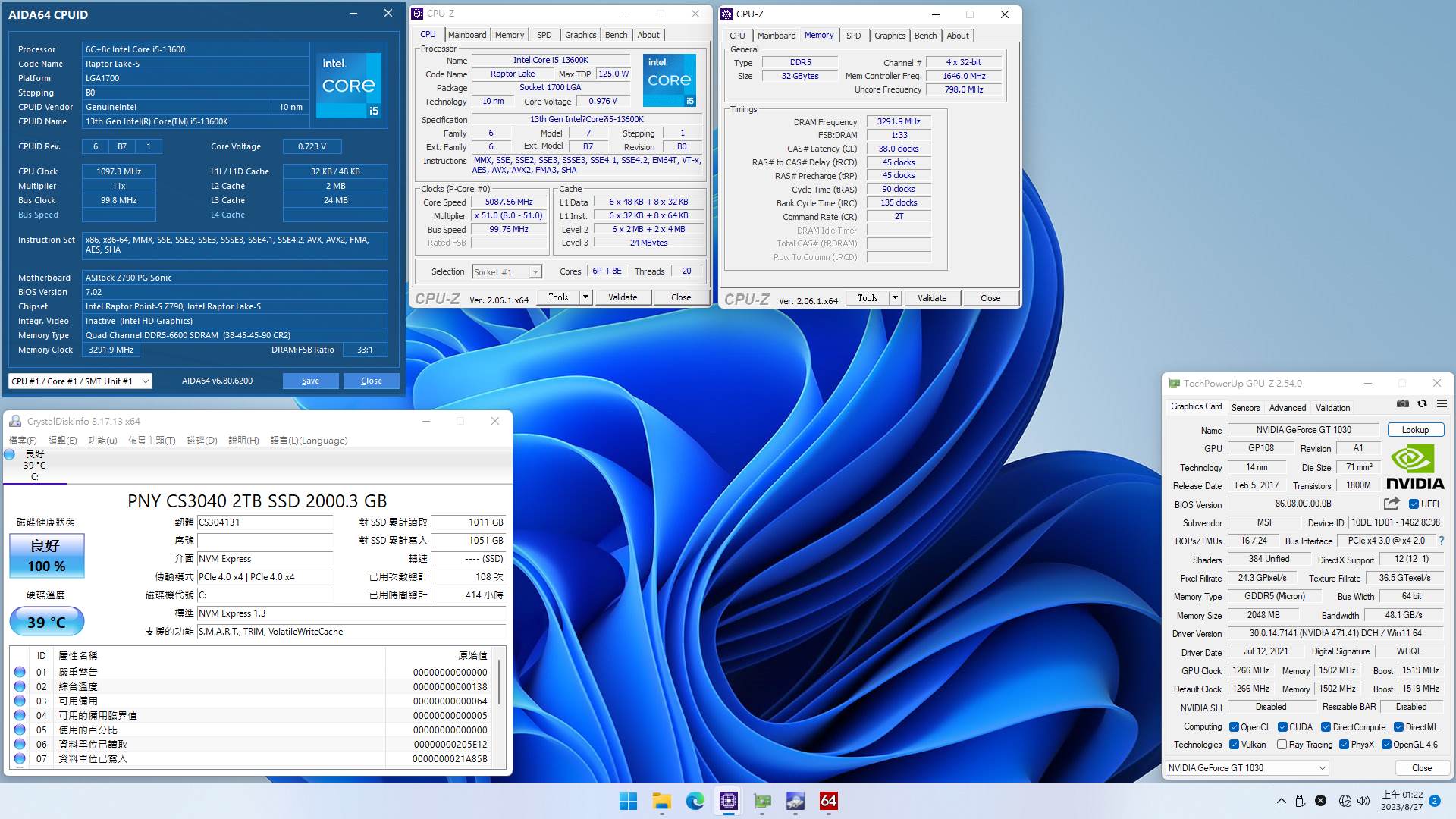This screenshot has height=819, width=1456.
Task: Open Microsoft Edge from the taskbar
Action: [695, 801]
